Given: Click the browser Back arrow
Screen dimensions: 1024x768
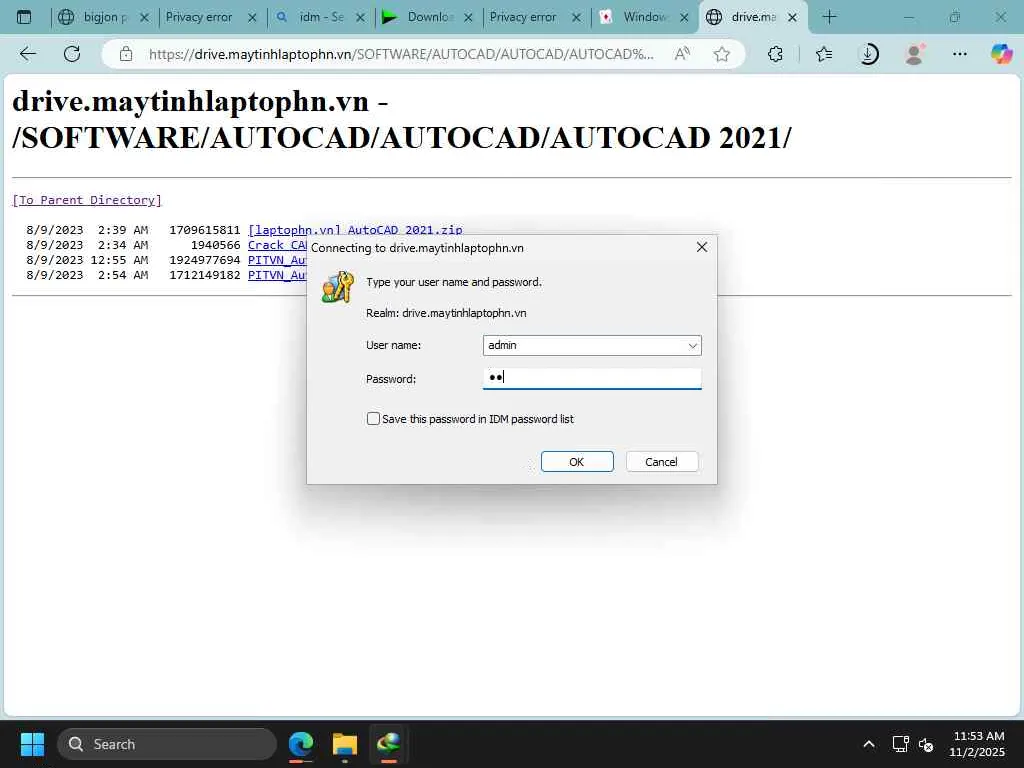Looking at the screenshot, I should [x=27, y=54].
